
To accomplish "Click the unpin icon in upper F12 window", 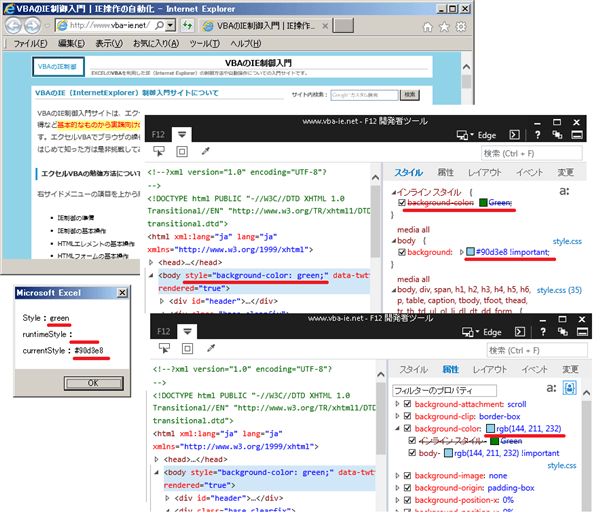I will (557, 135).
